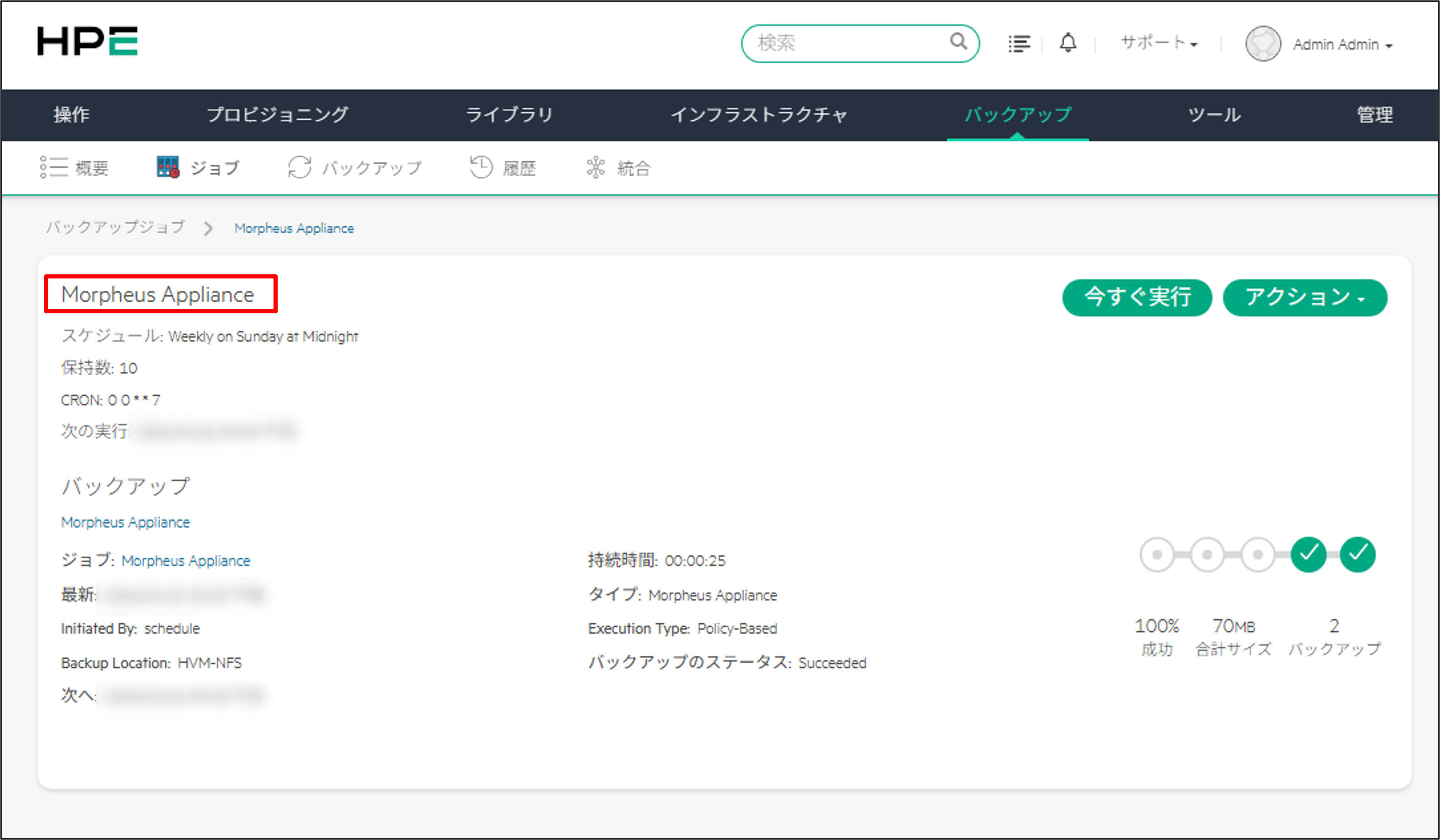This screenshot has height=840, width=1440.
Task: Open the 操作 main menu
Action: pos(72,115)
